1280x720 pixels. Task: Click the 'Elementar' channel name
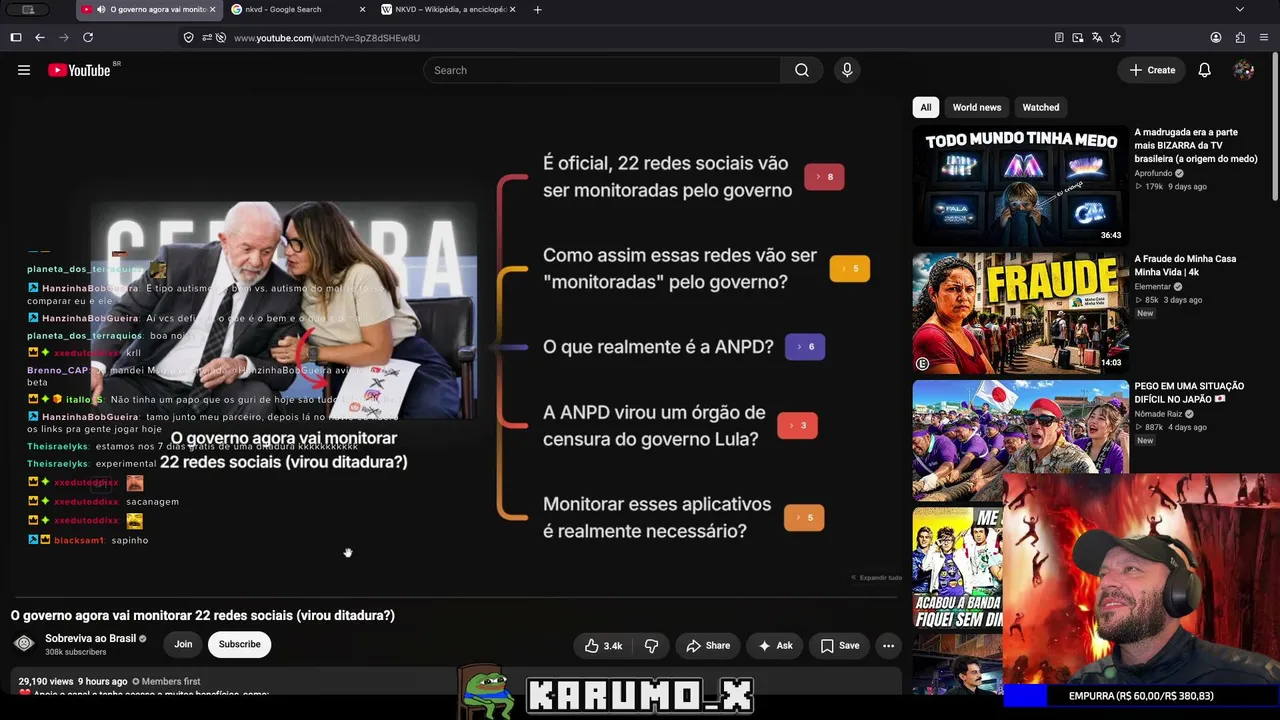1153,287
